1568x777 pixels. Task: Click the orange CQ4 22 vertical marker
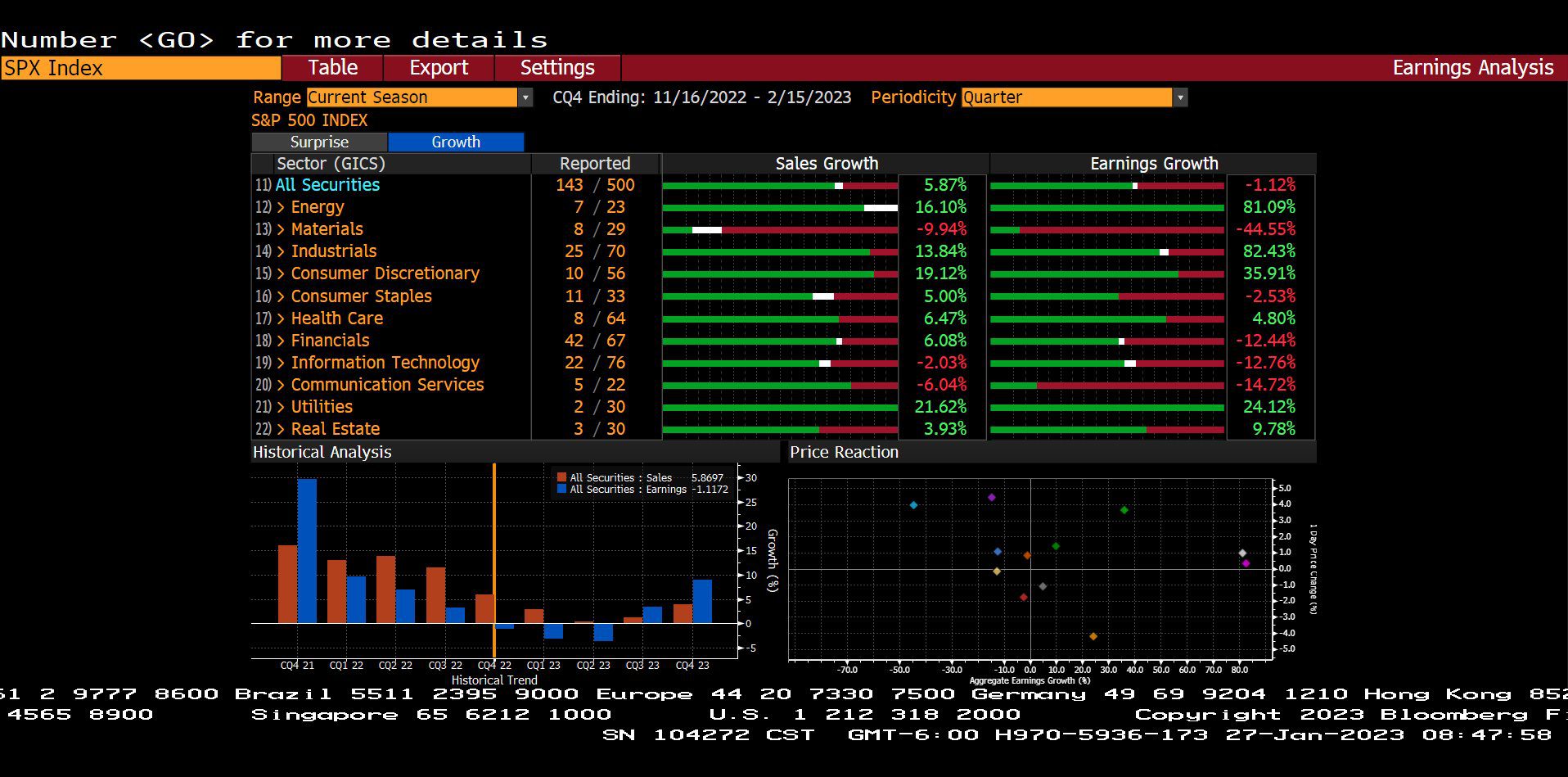coord(494,560)
